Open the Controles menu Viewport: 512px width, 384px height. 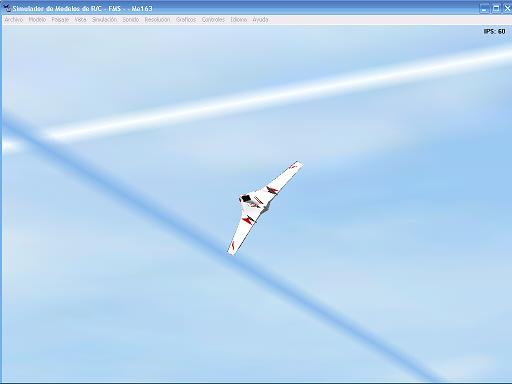click(x=213, y=20)
